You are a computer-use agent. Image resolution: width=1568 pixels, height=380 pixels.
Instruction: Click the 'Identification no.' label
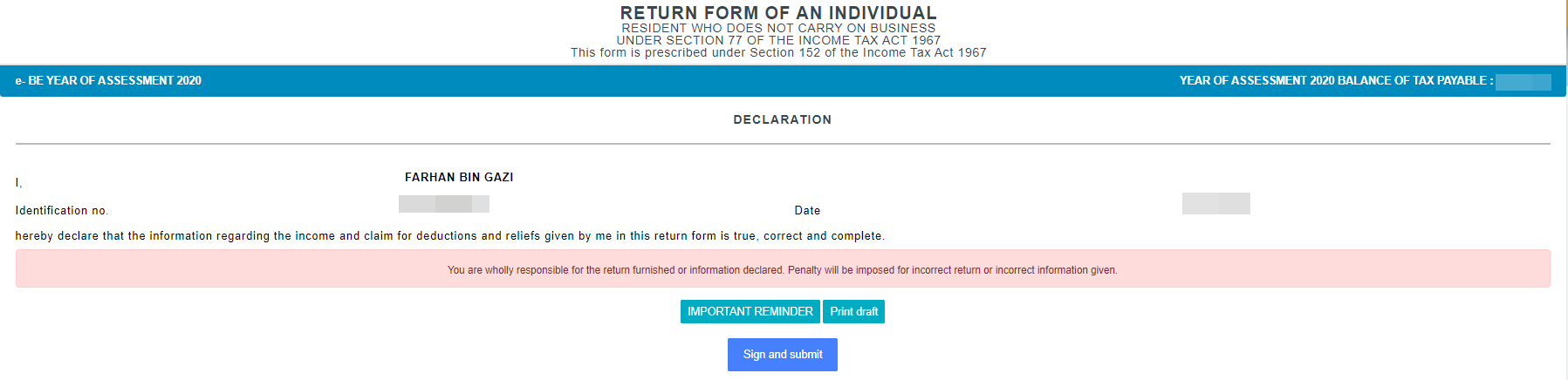pos(62,211)
